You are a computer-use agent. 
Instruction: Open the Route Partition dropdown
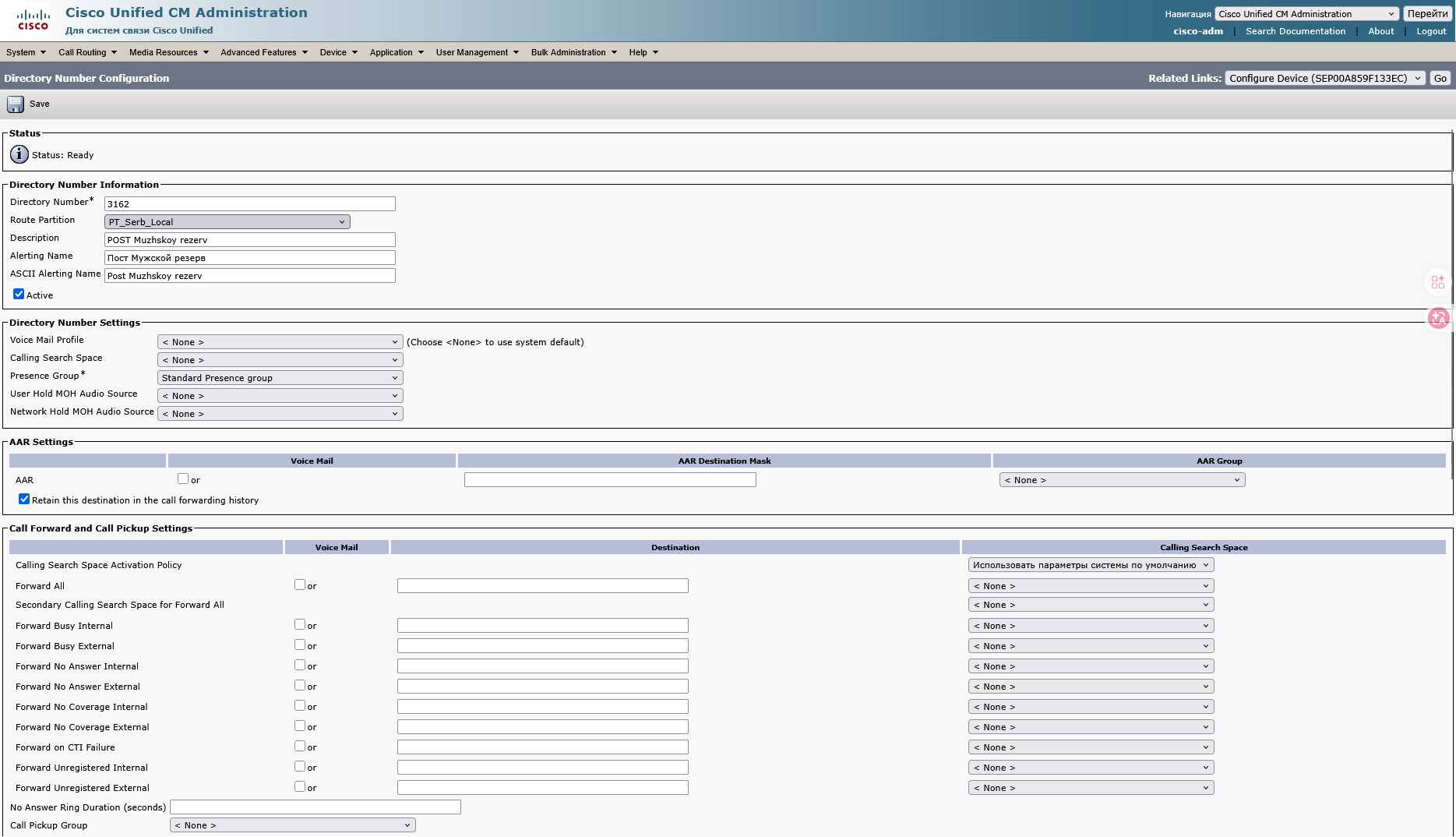tap(227, 222)
